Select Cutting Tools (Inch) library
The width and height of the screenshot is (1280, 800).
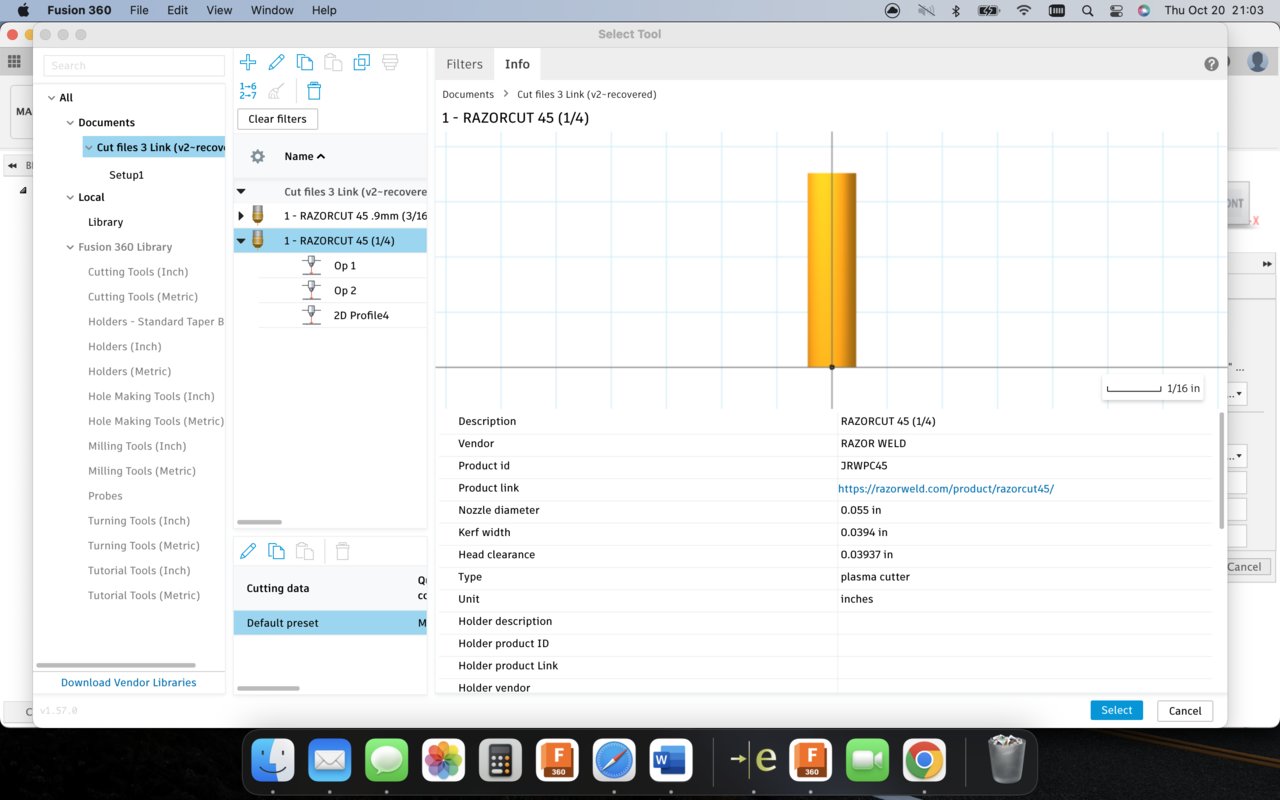[138, 272]
